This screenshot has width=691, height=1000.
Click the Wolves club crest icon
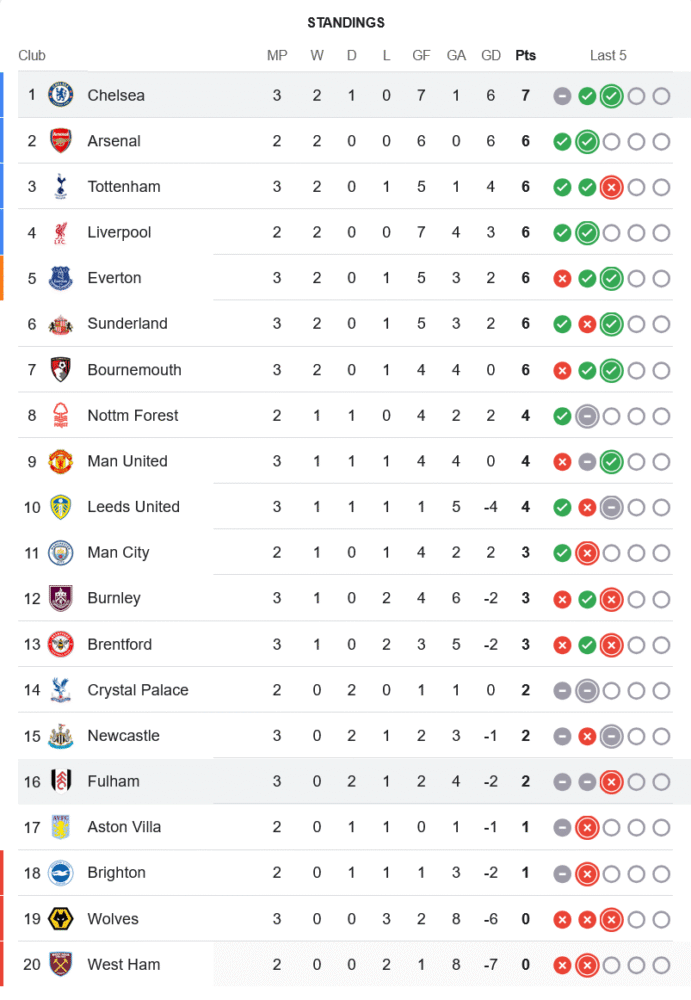tap(61, 919)
